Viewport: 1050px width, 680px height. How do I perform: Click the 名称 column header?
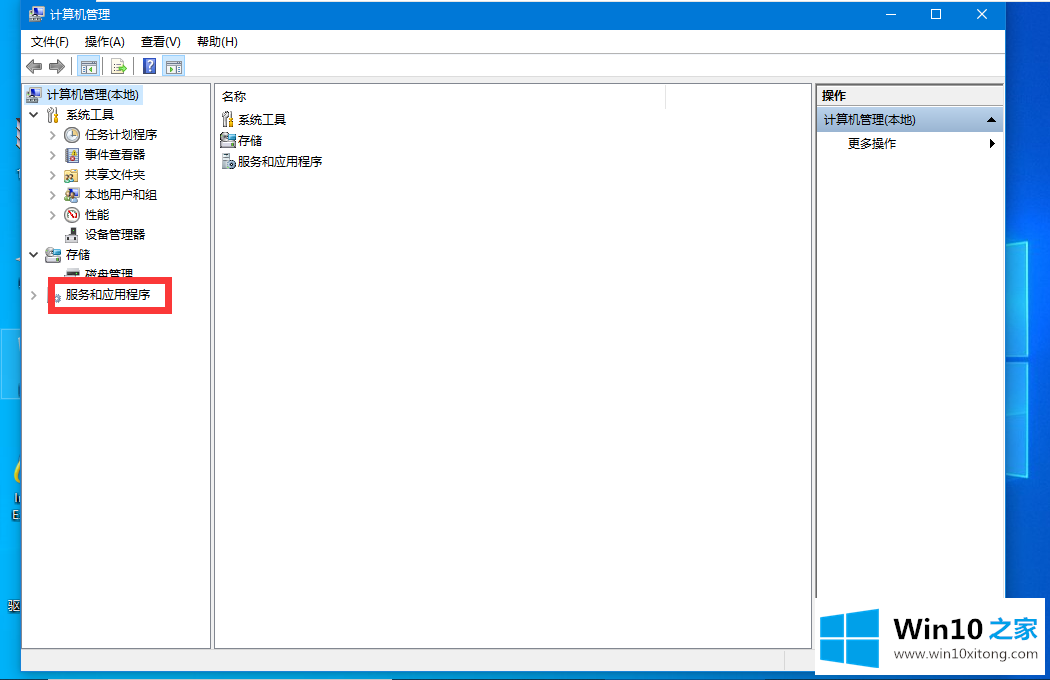click(x=441, y=96)
